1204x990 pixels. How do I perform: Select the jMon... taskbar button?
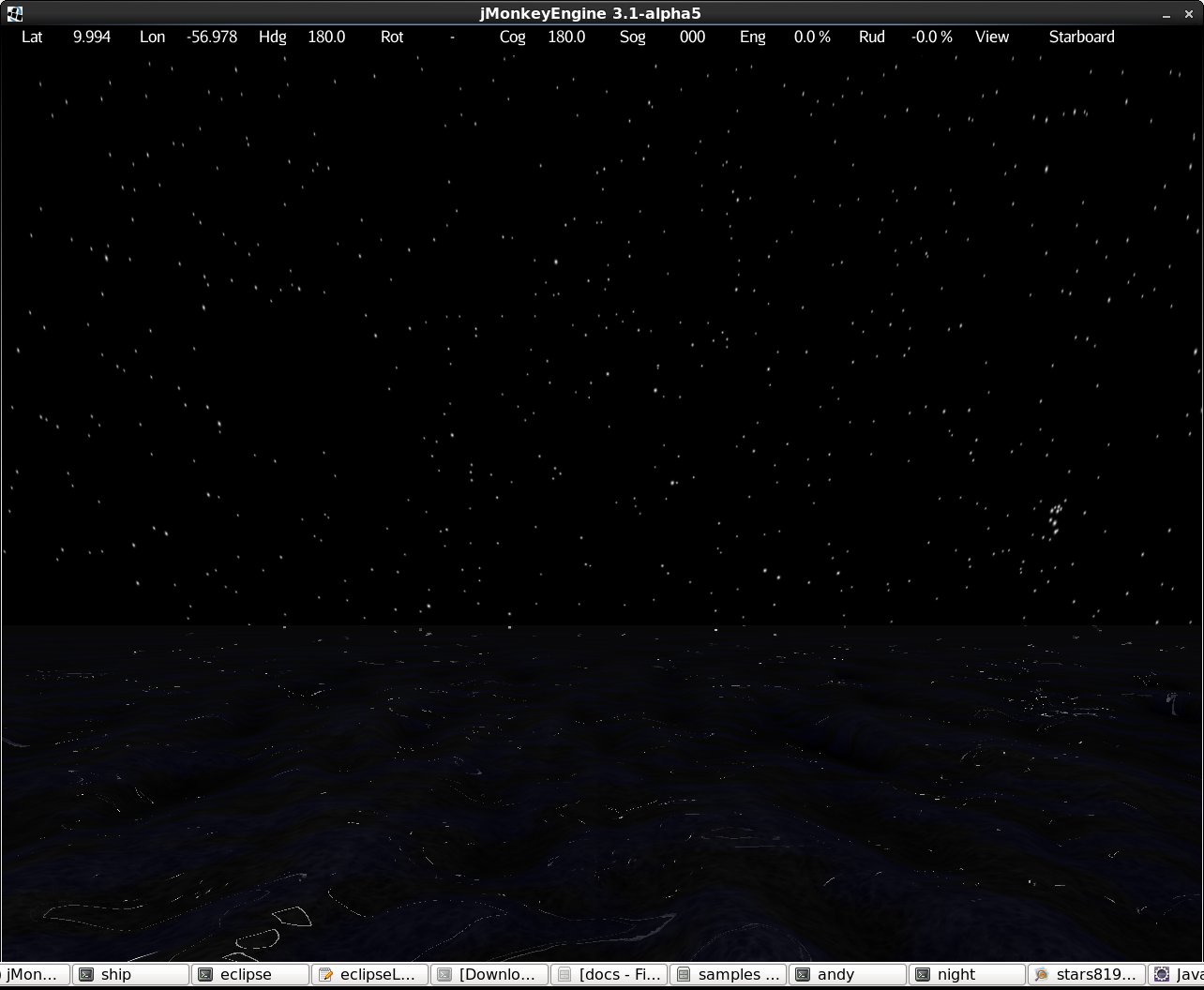pyautogui.click(x=34, y=974)
